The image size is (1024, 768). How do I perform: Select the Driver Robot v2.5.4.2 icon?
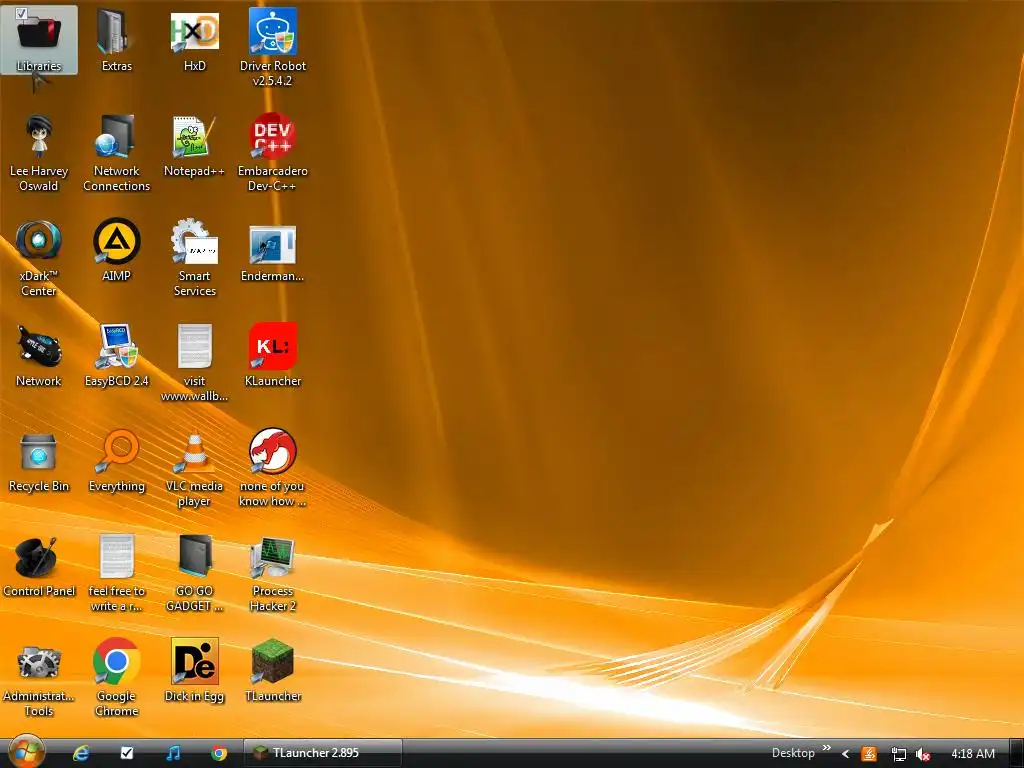point(273,47)
